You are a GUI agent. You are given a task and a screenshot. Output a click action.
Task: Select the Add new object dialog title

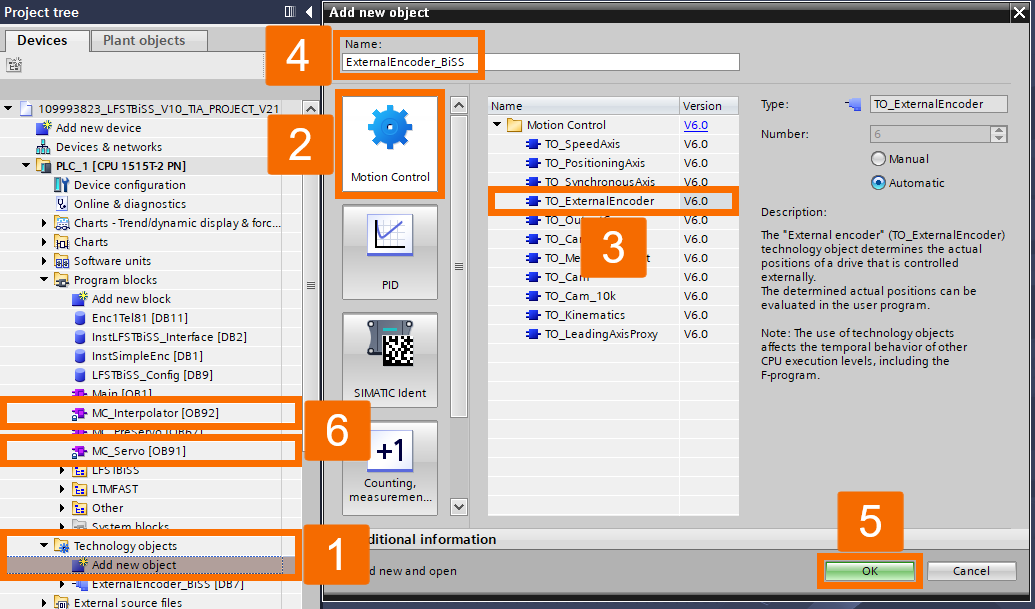pos(379,12)
